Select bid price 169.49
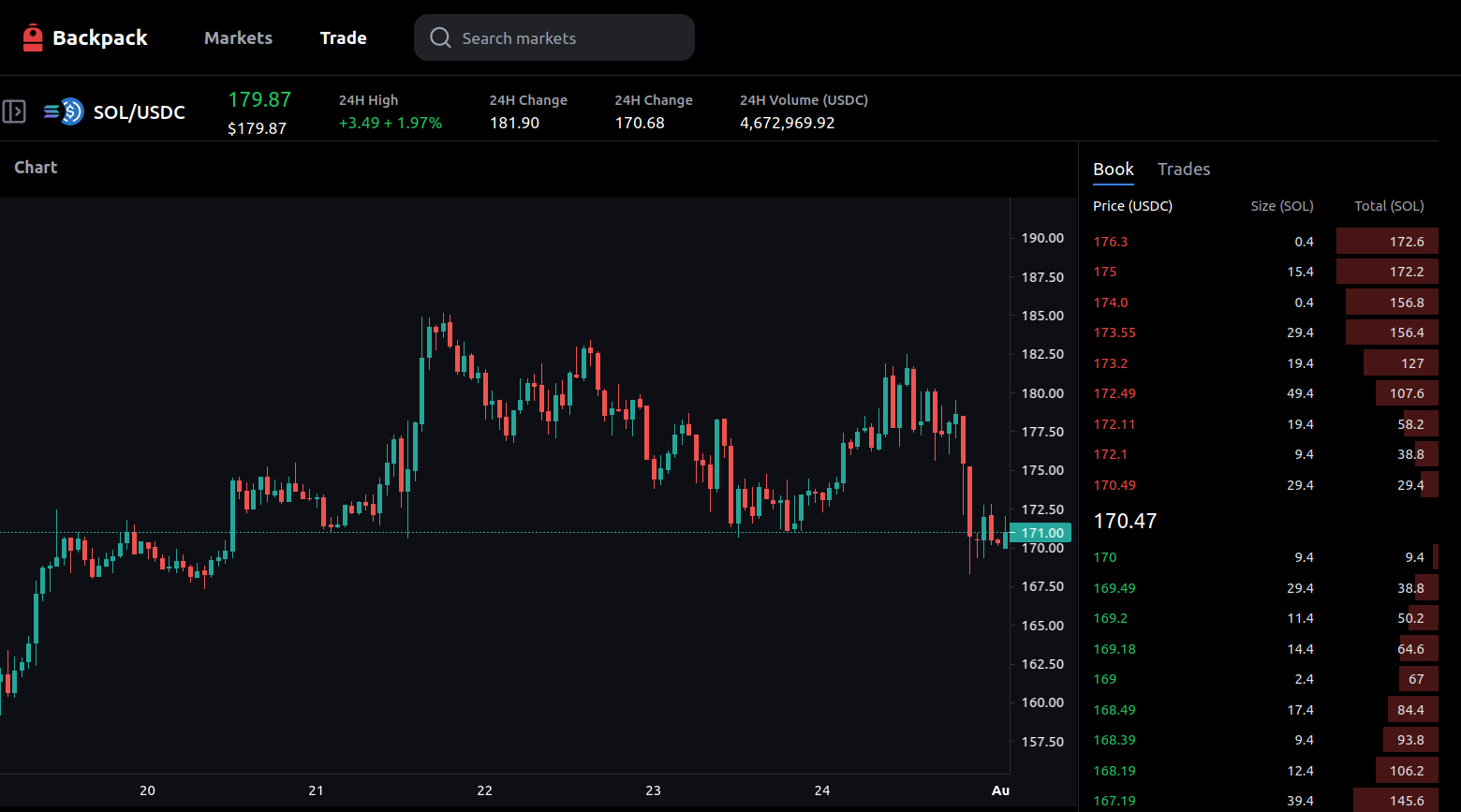1461x812 pixels. (x=1114, y=588)
